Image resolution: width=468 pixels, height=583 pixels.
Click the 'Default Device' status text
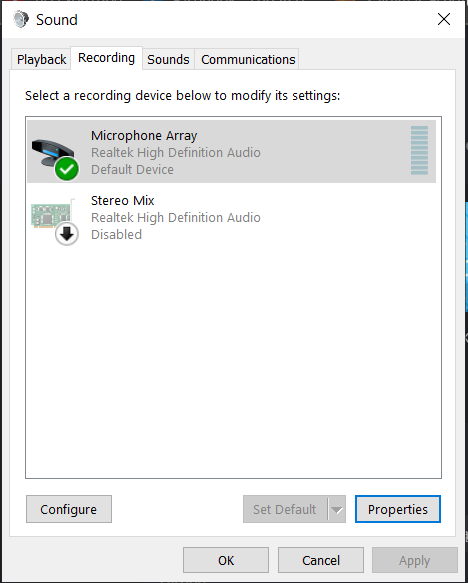click(x=132, y=170)
